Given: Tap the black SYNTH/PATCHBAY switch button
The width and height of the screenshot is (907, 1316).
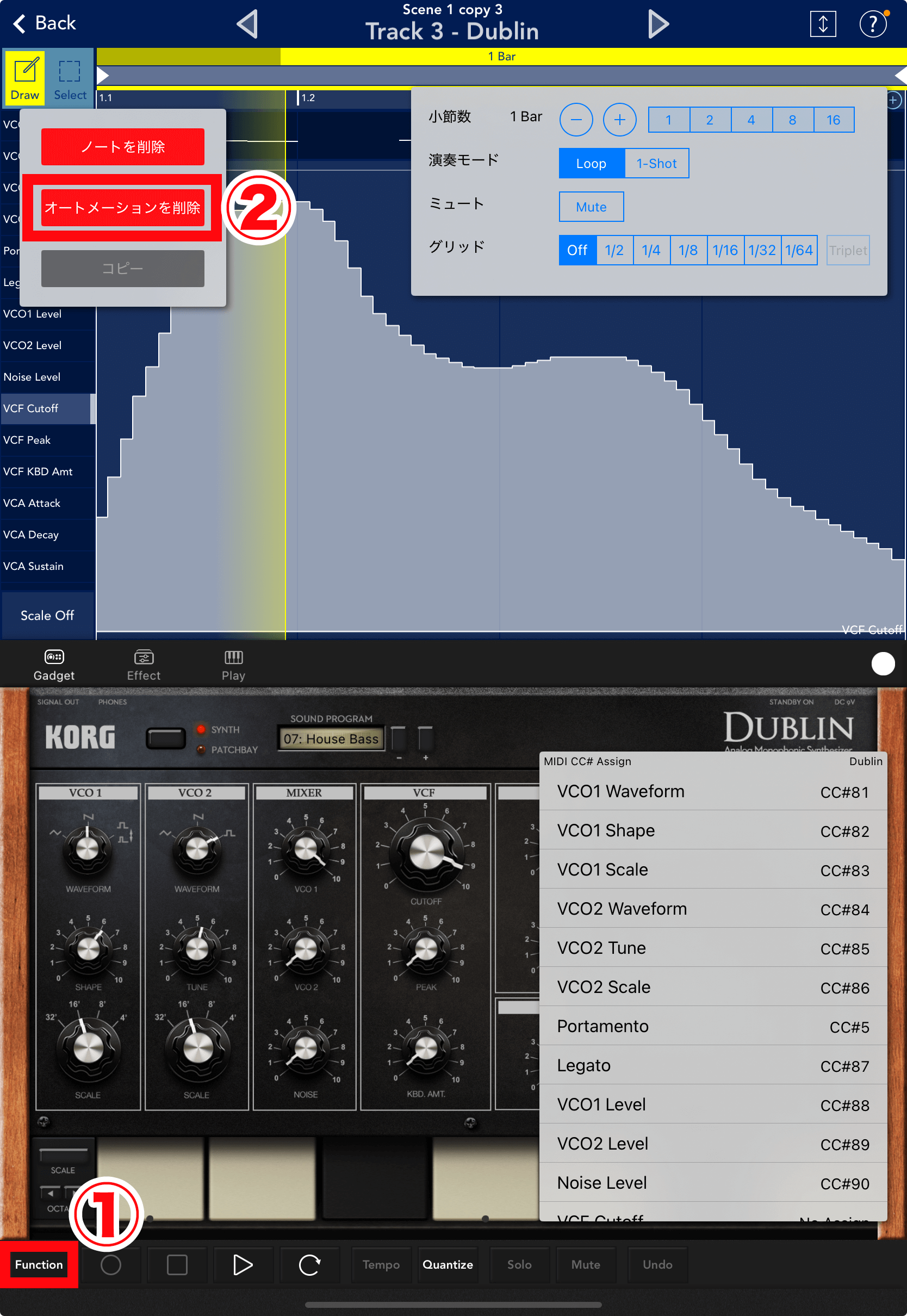Looking at the screenshot, I should (165, 738).
